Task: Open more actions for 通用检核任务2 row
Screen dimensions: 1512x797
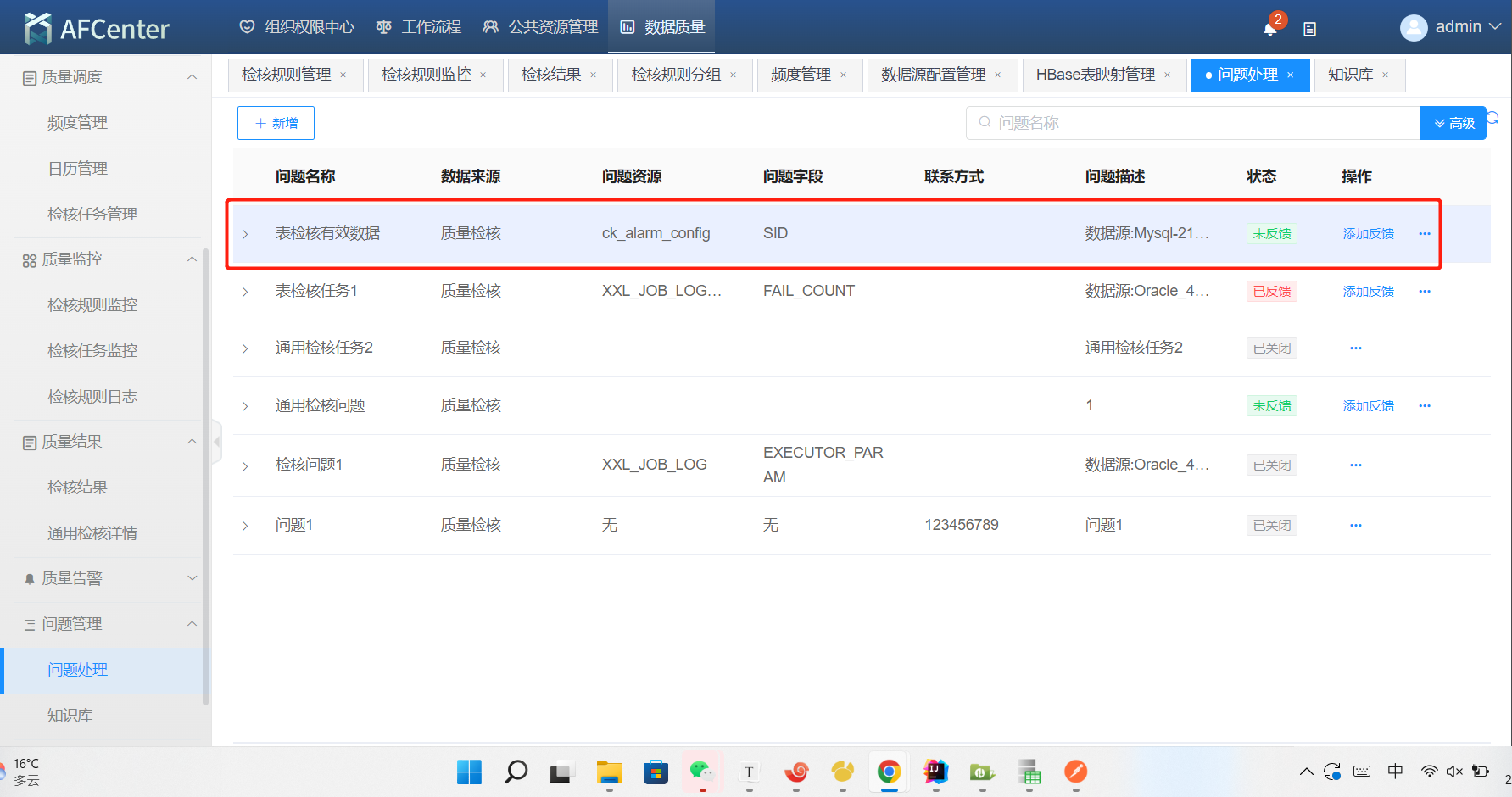Action: (x=1355, y=348)
